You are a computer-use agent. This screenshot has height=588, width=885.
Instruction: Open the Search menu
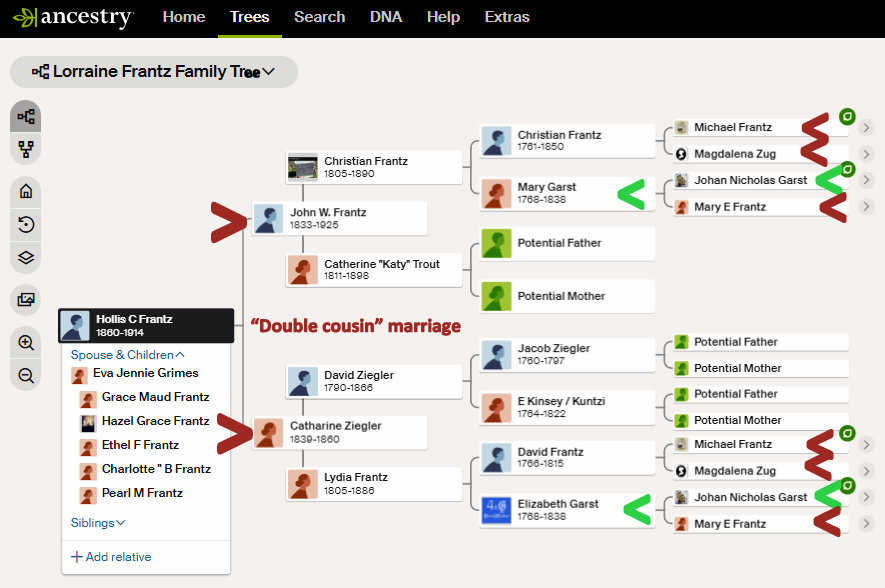319,17
